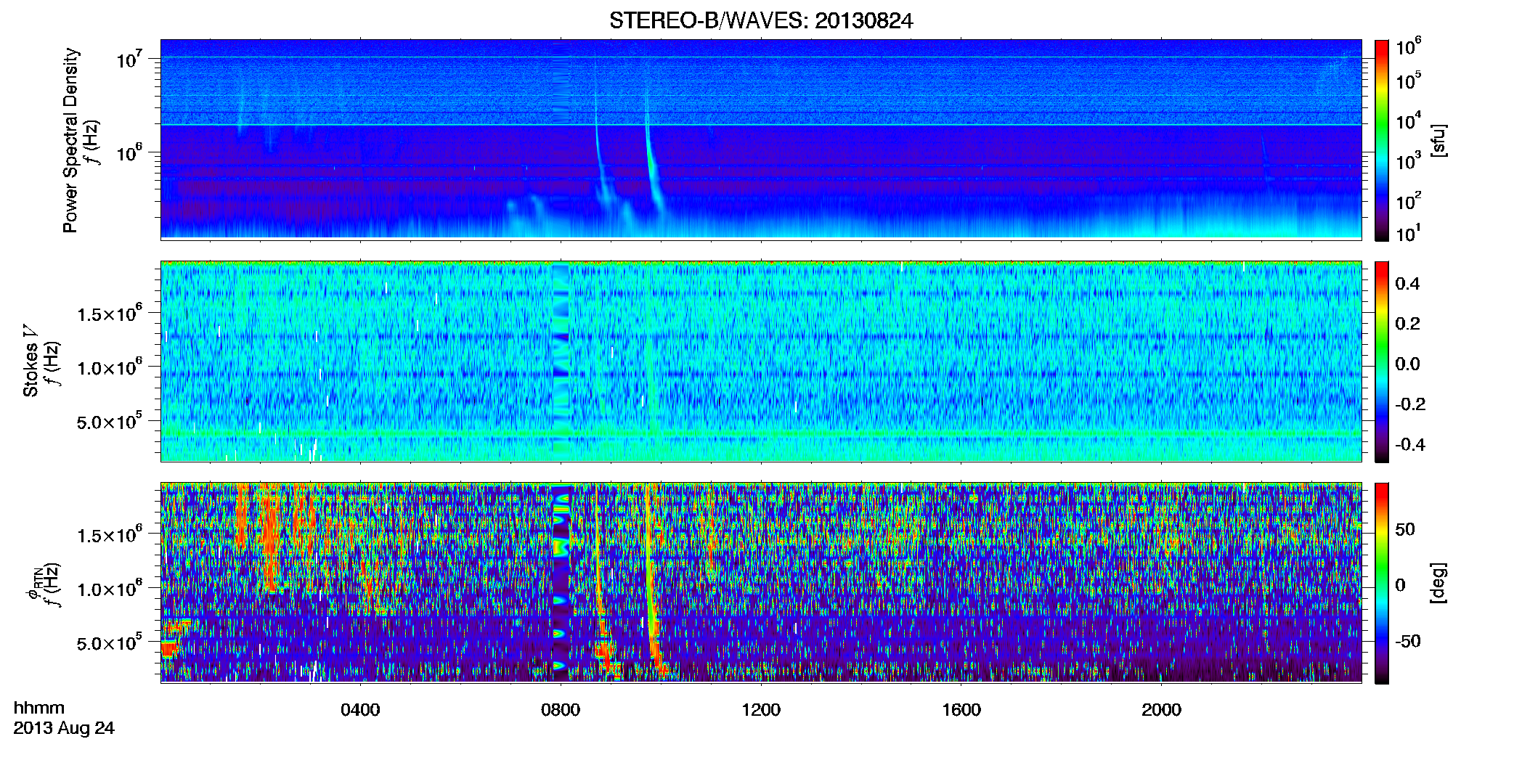The height and width of the screenshot is (784, 1522).
Task: Click the 10^6 value on the sfu colorbar
Action: [1409, 46]
